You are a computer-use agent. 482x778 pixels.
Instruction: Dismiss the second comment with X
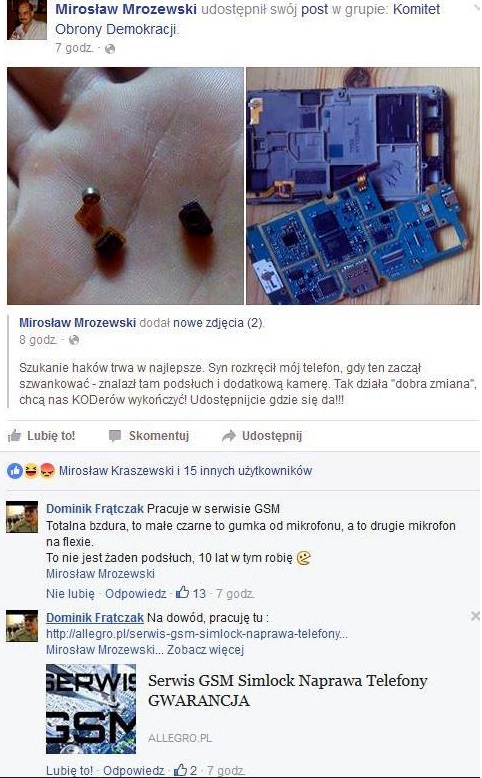(x=475, y=616)
